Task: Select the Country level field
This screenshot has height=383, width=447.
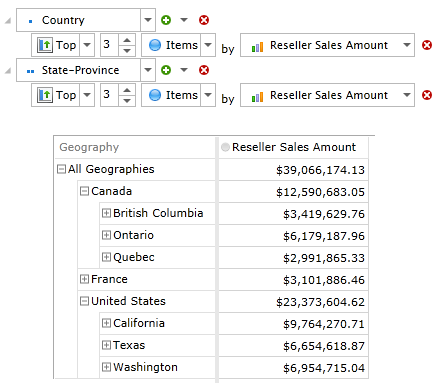Action: [x=79, y=20]
